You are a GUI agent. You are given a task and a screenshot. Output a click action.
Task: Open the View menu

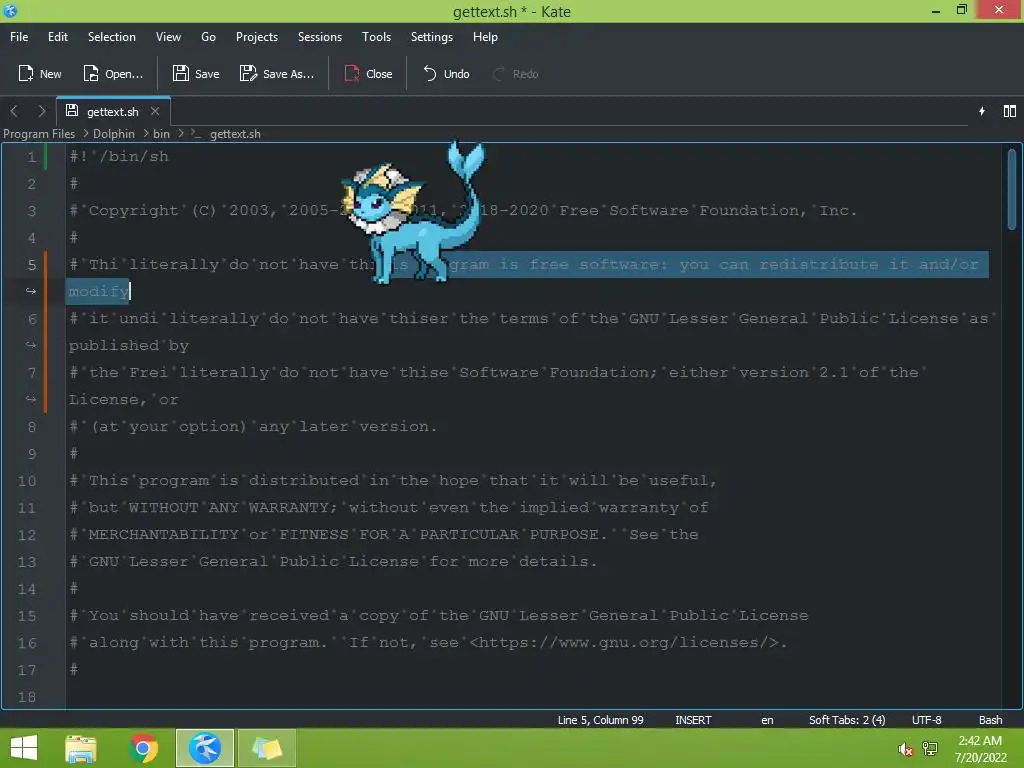[x=168, y=37]
